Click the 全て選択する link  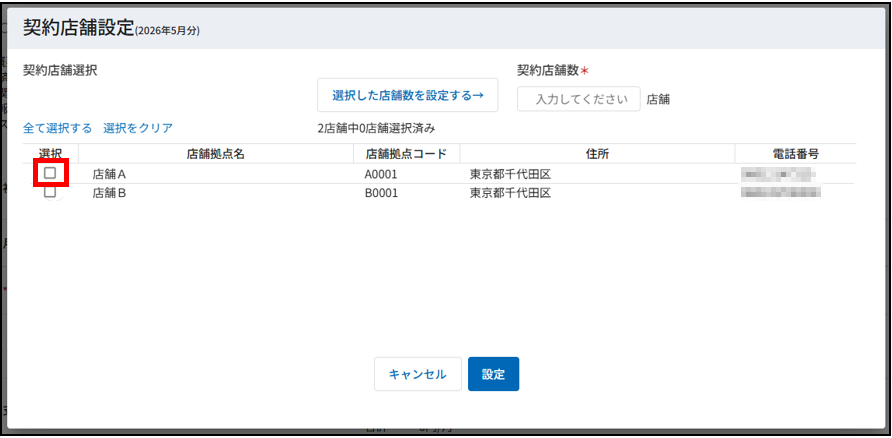[x=58, y=128]
